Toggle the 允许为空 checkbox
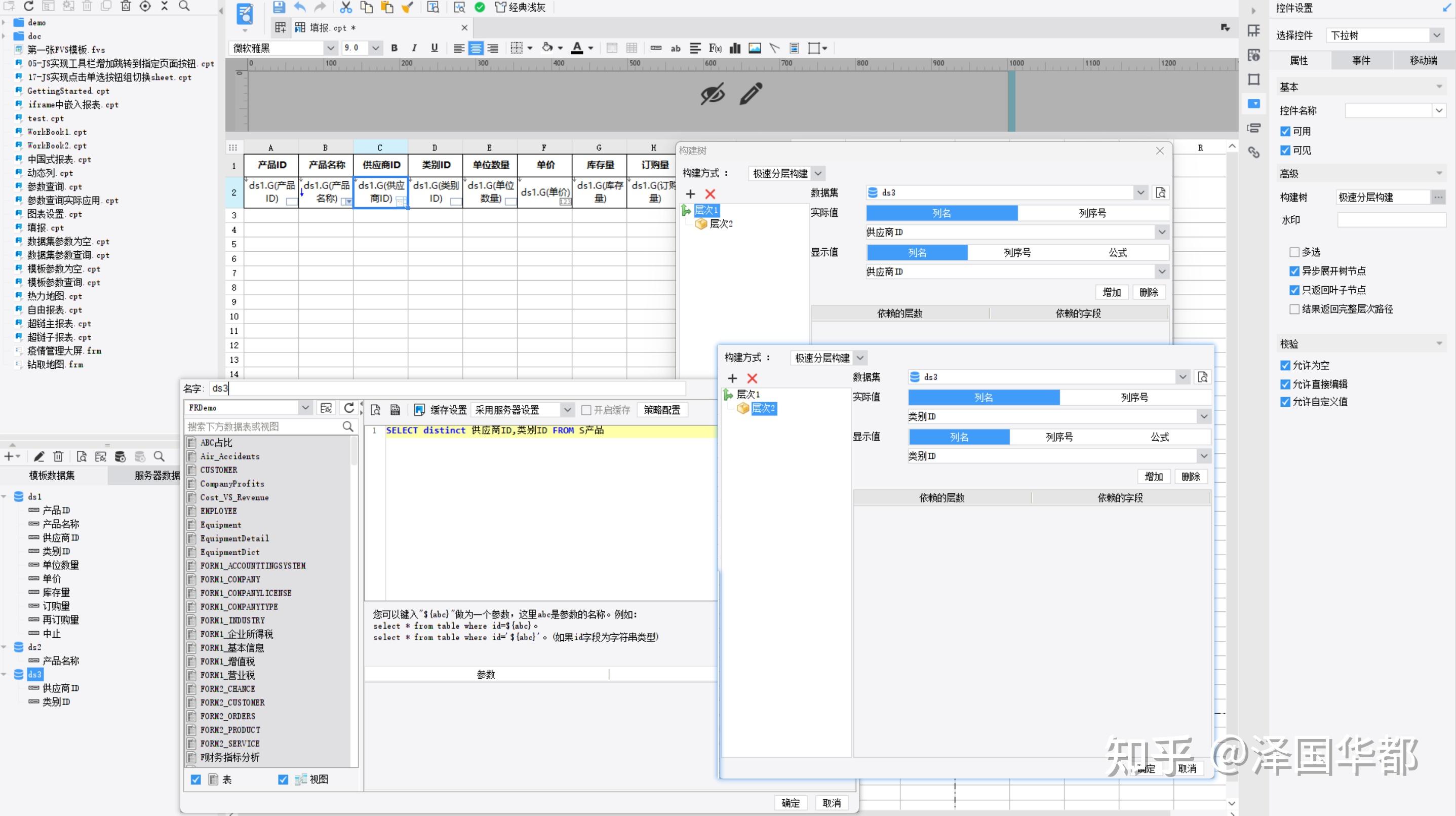 [x=1285, y=365]
